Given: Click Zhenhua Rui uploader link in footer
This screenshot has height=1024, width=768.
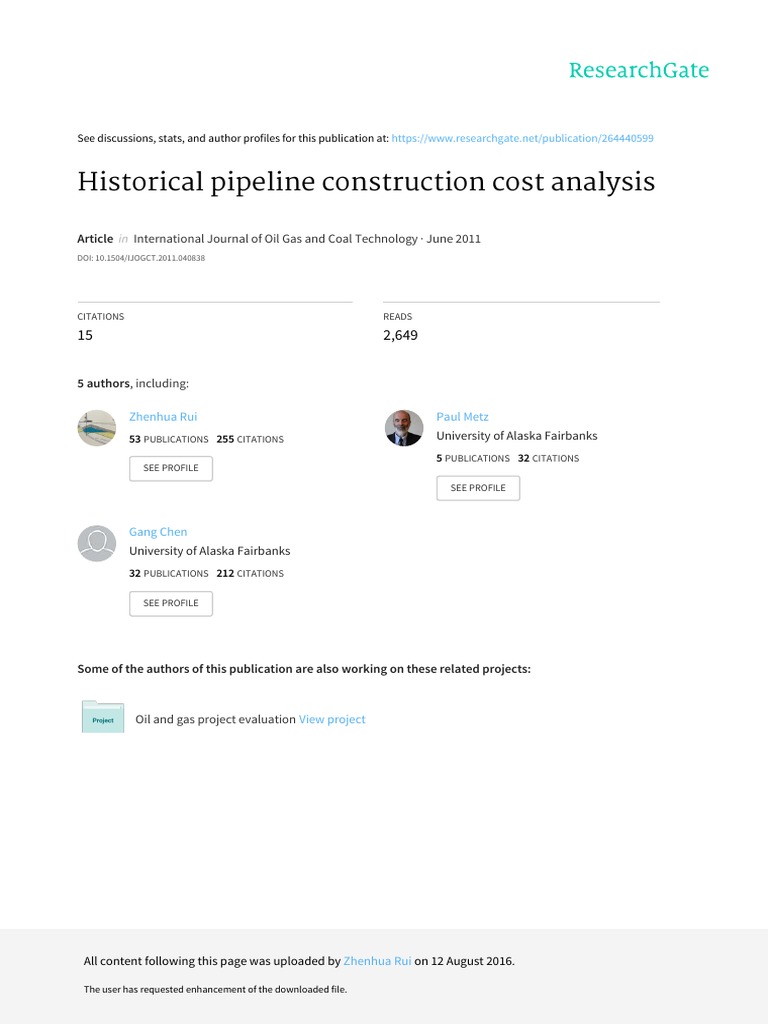Looking at the screenshot, I should [x=377, y=961].
